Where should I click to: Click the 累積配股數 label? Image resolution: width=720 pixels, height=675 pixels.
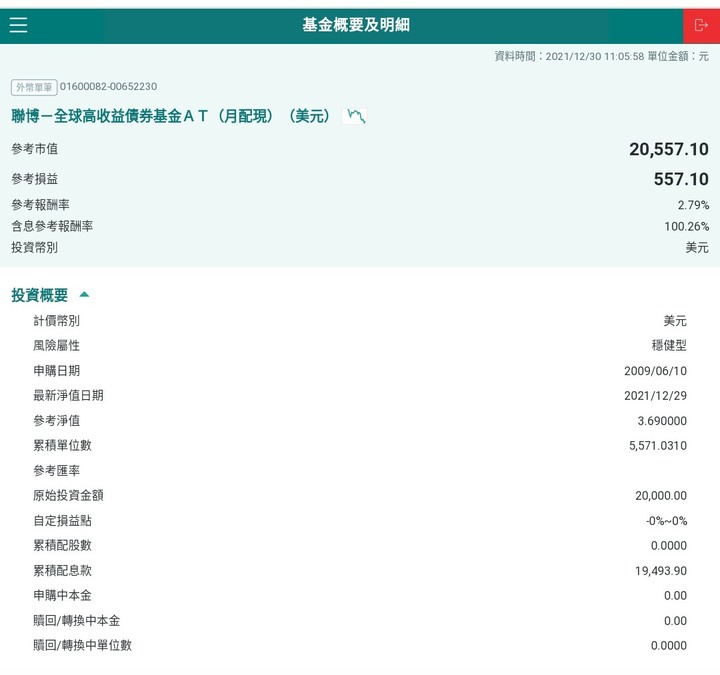(62, 545)
